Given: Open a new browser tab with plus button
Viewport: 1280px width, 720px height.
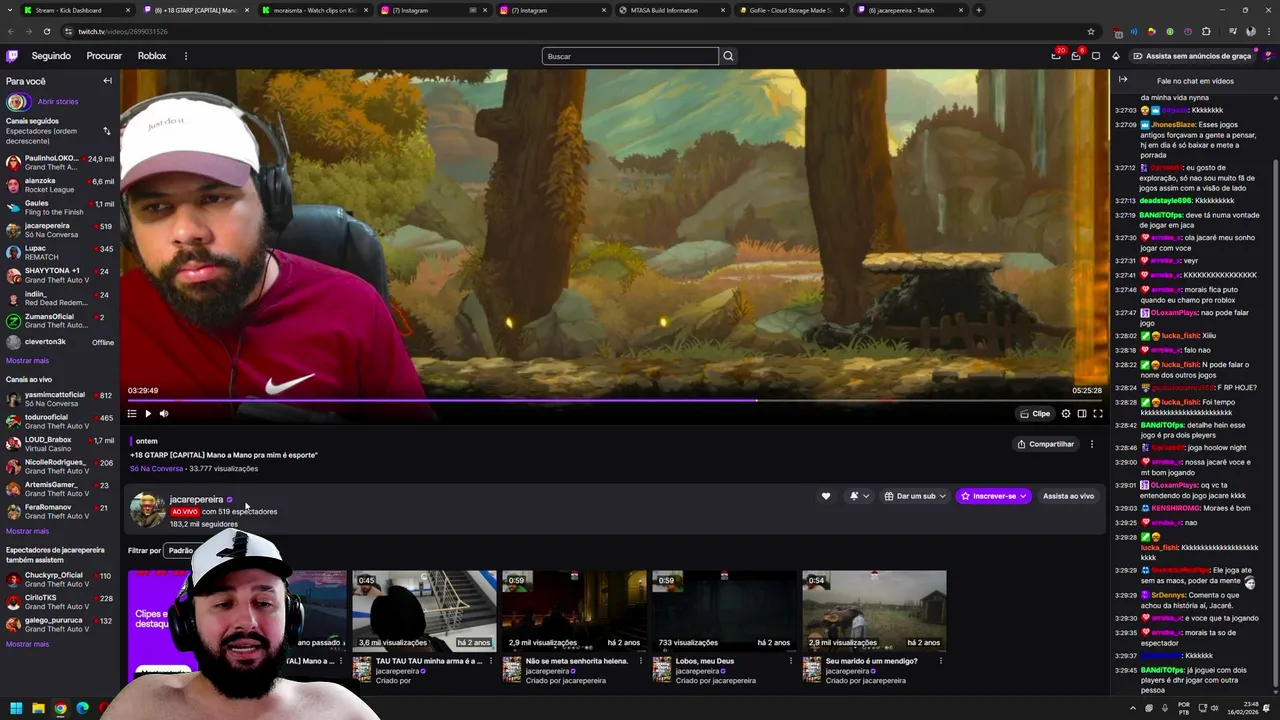Looking at the screenshot, I should click(x=979, y=10).
